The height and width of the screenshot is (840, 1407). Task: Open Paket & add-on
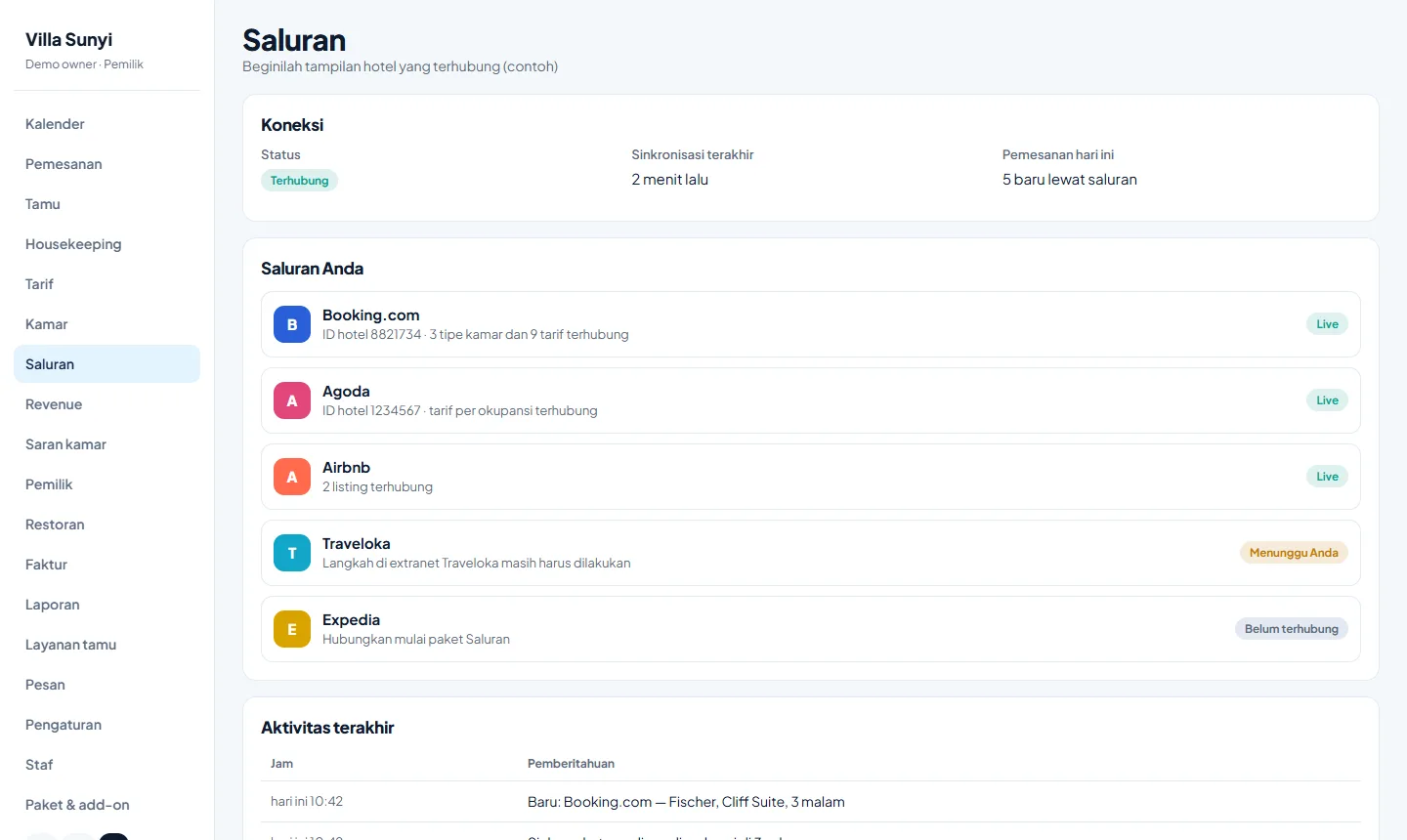coord(107,805)
